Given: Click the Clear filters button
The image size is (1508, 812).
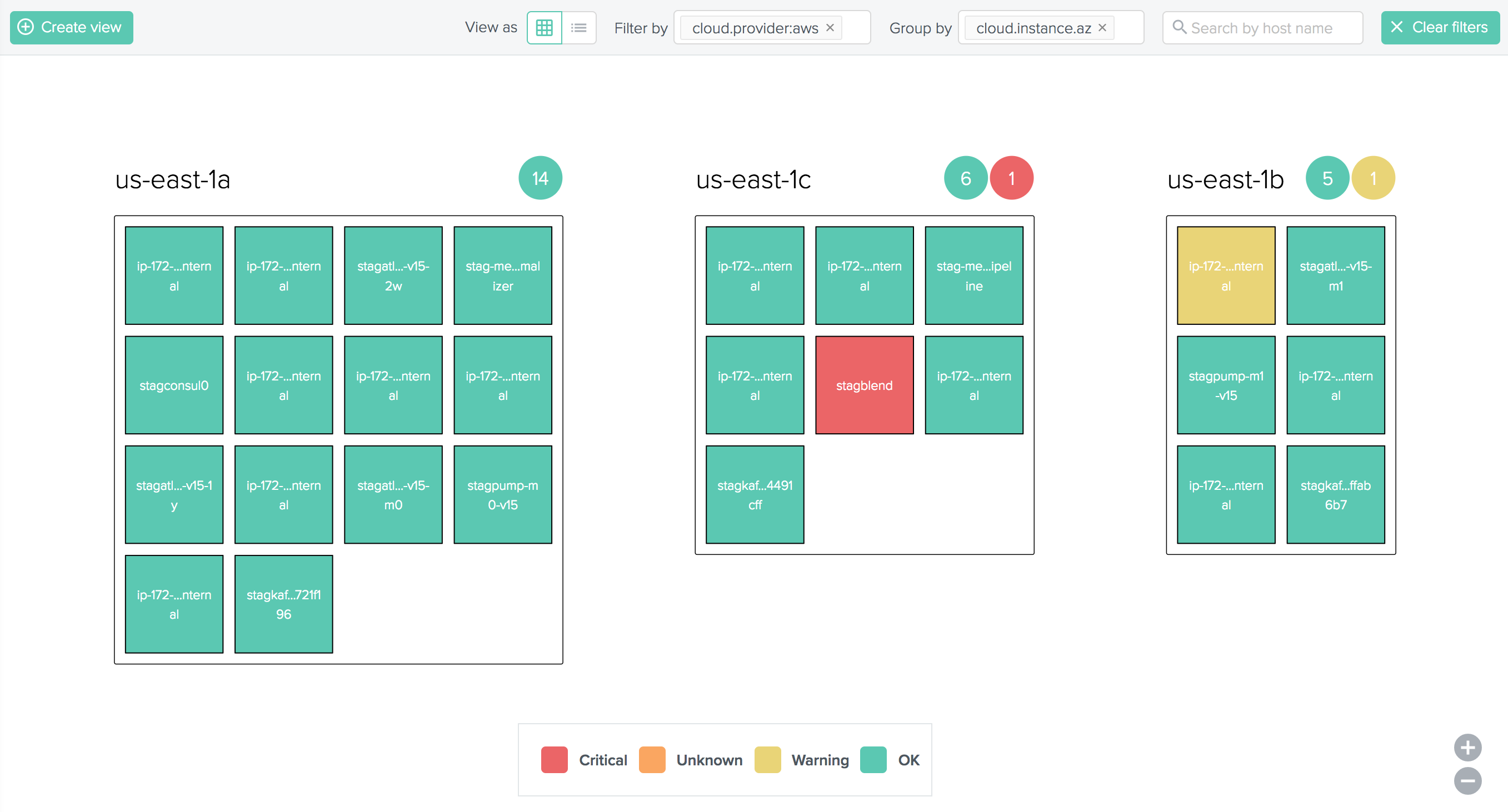Looking at the screenshot, I should tap(1440, 27).
